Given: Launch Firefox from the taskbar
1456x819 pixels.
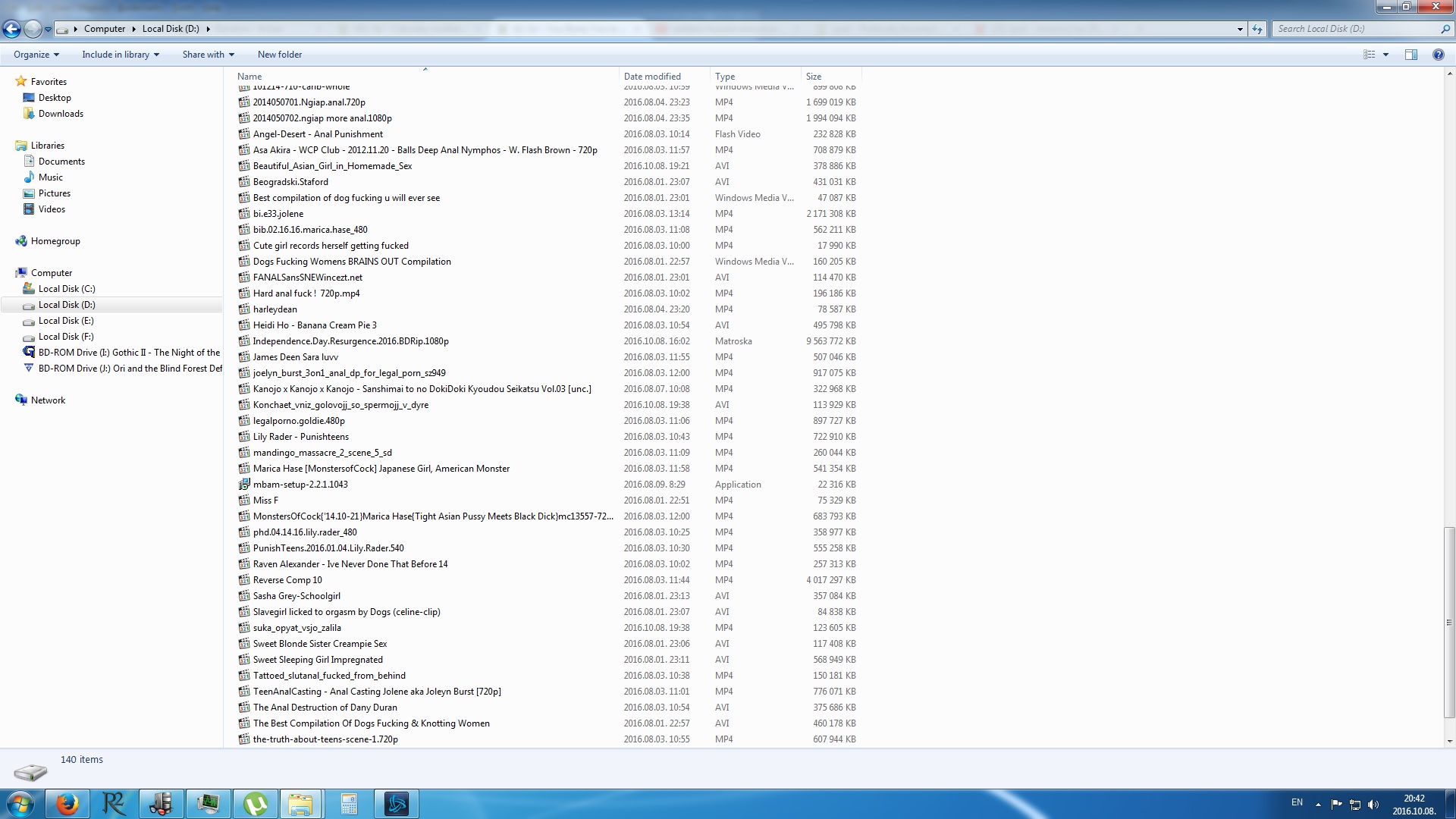Looking at the screenshot, I should click(x=67, y=804).
